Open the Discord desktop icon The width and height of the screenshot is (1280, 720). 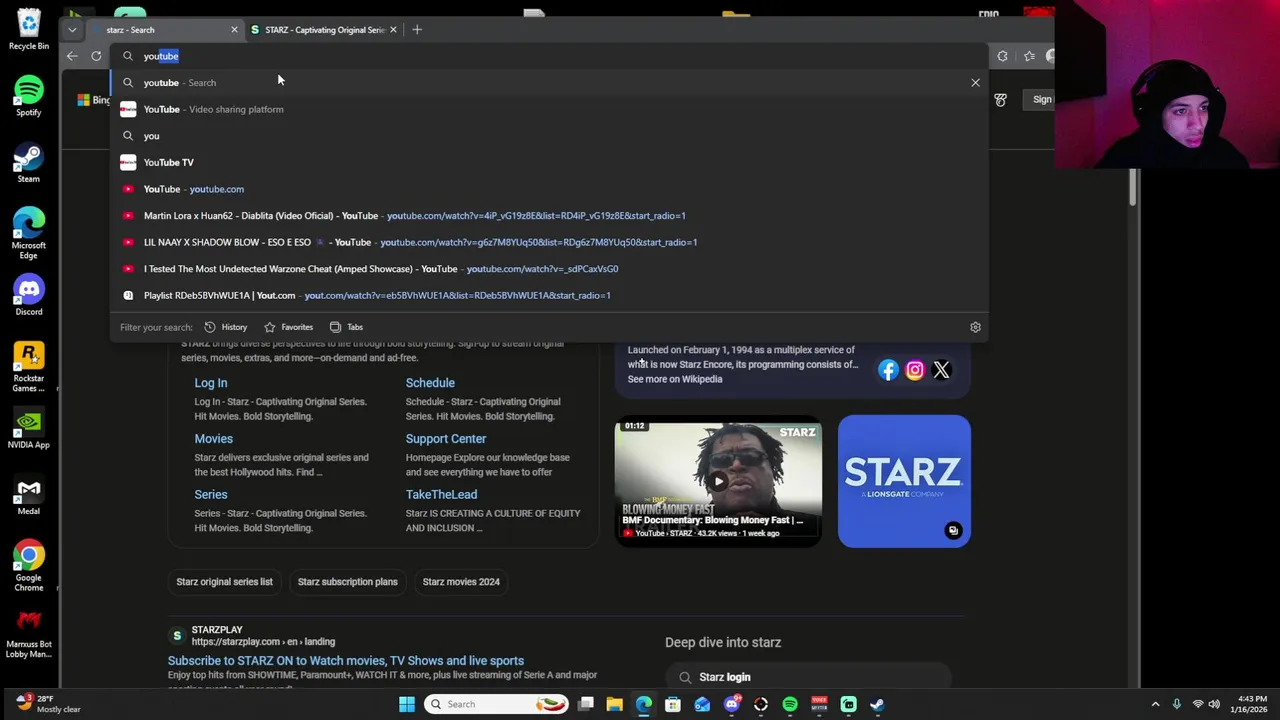(x=29, y=296)
